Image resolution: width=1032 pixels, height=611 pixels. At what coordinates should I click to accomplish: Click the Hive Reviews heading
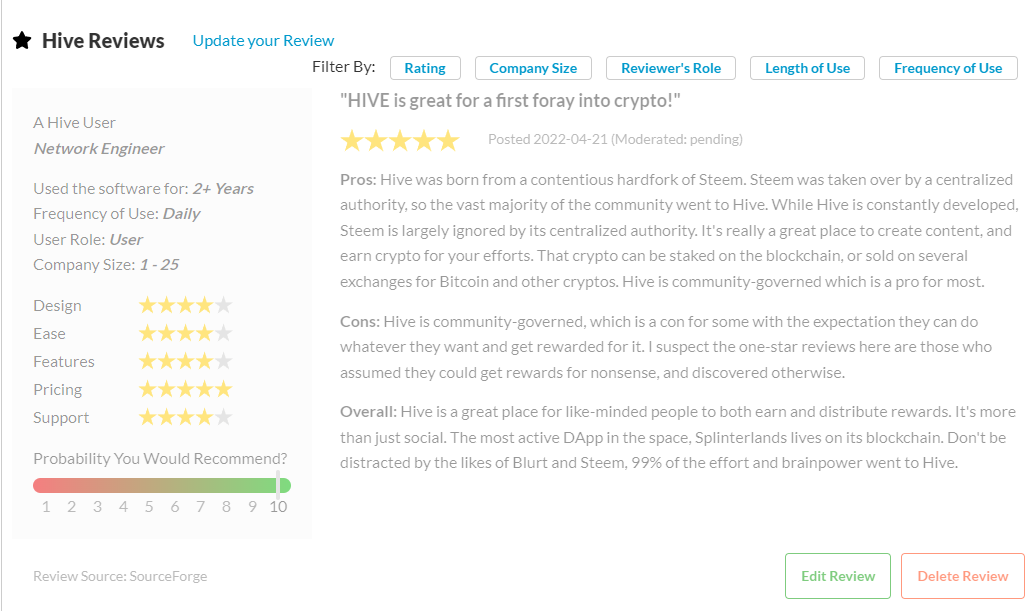pos(103,41)
